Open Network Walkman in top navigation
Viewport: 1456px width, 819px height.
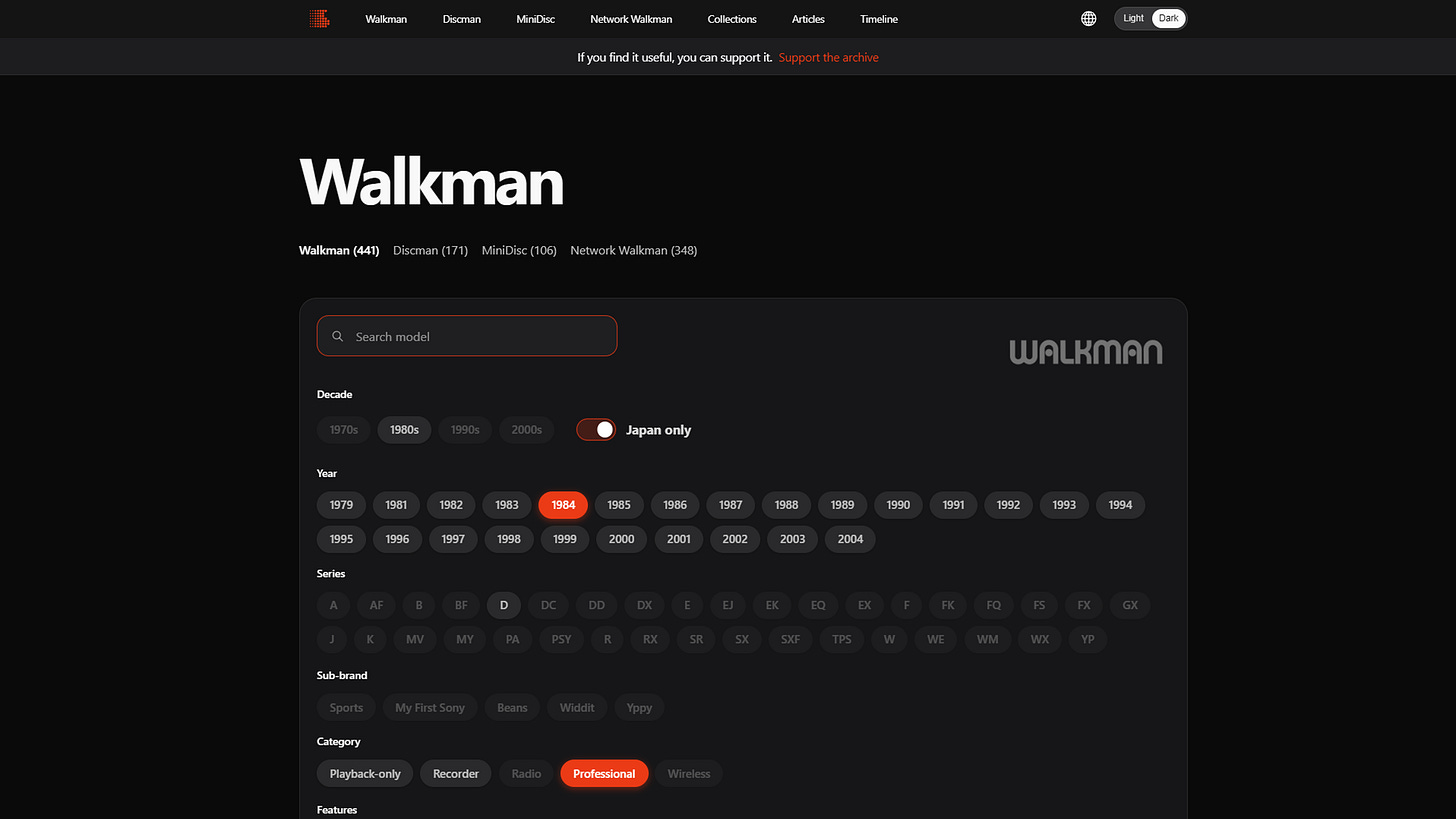coord(631,19)
